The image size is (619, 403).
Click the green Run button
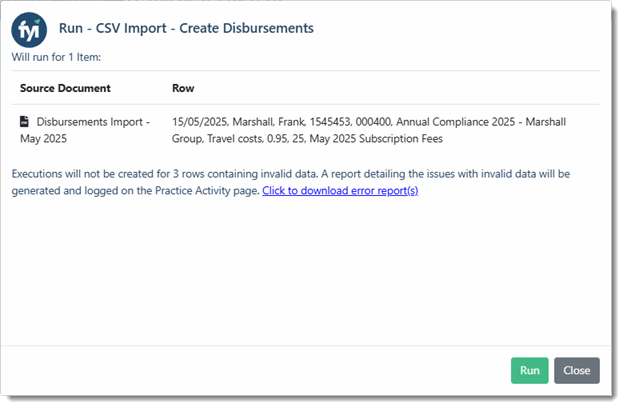coord(529,370)
